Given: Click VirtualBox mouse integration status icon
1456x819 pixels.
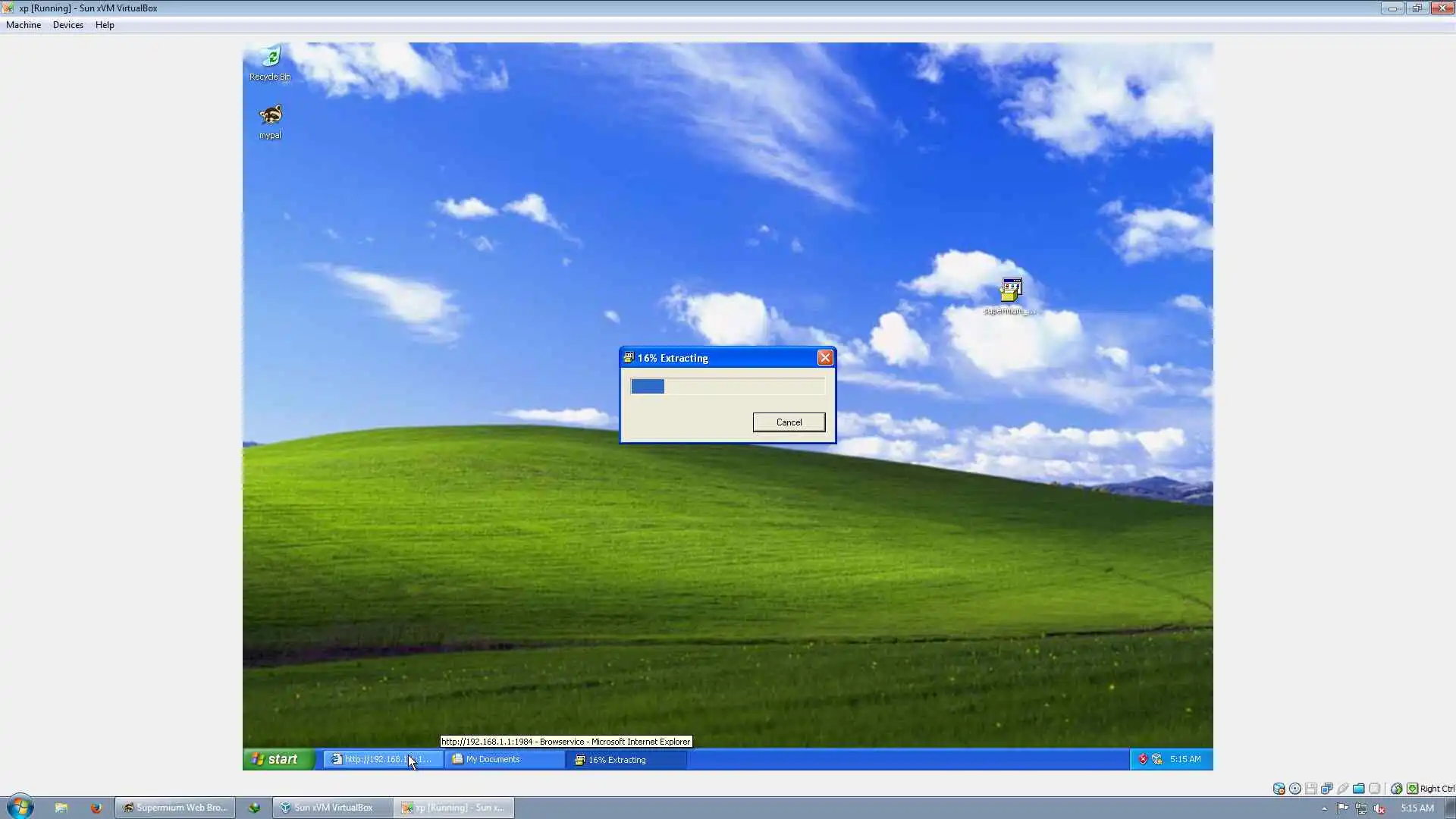Looking at the screenshot, I should [x=1396, y=789].
